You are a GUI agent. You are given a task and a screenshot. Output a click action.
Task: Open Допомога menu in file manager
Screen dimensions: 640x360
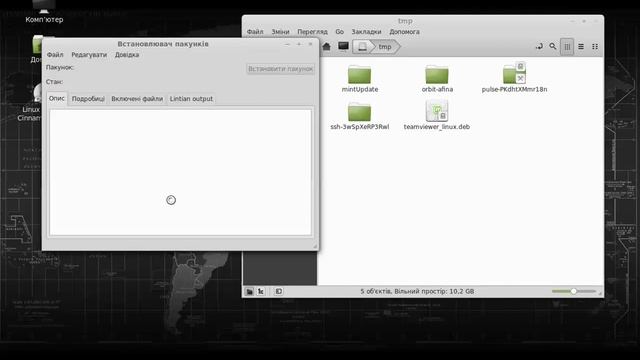404,32
